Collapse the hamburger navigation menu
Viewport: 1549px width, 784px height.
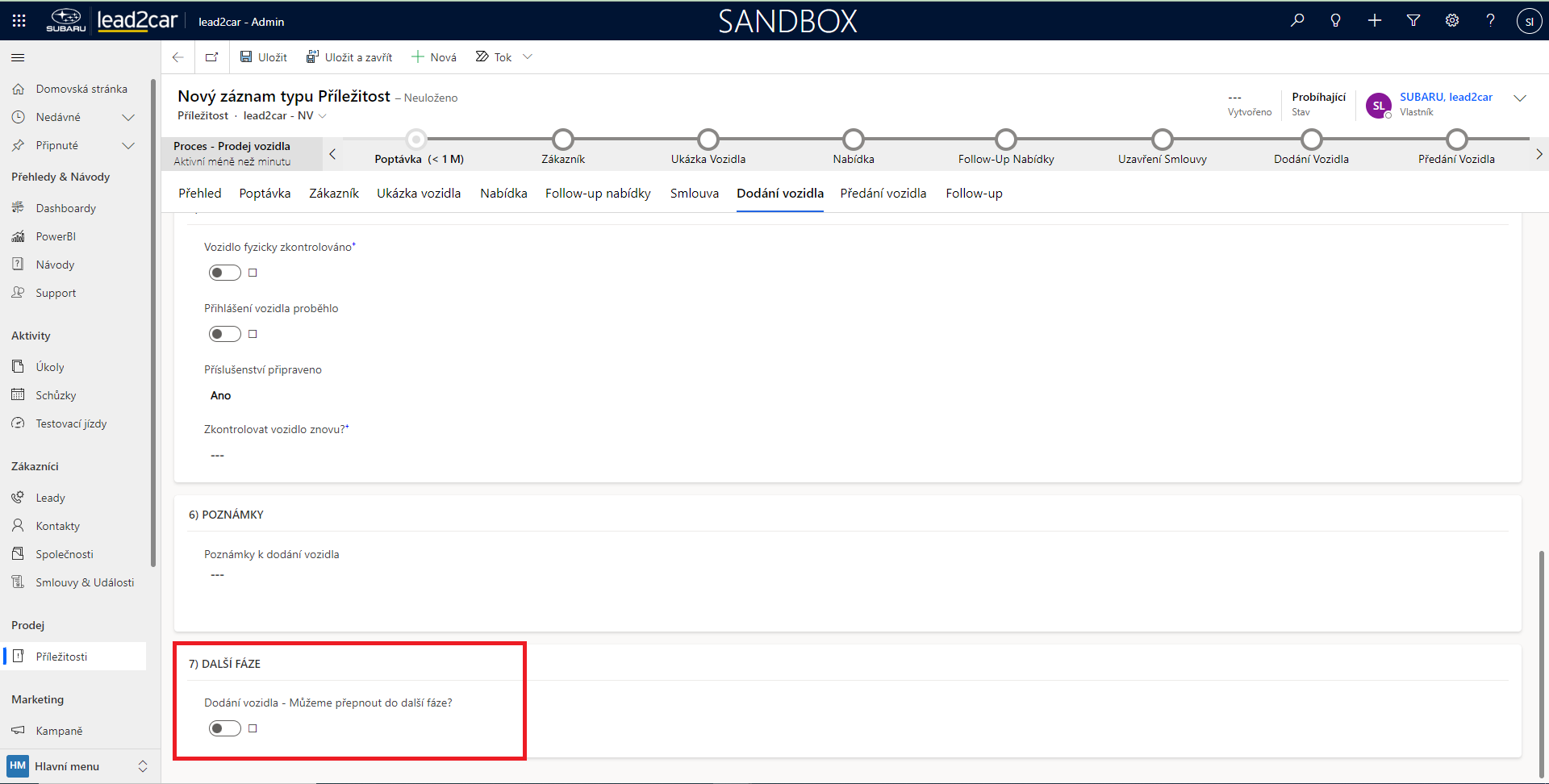pyautogui.click(x=18, y=57)
